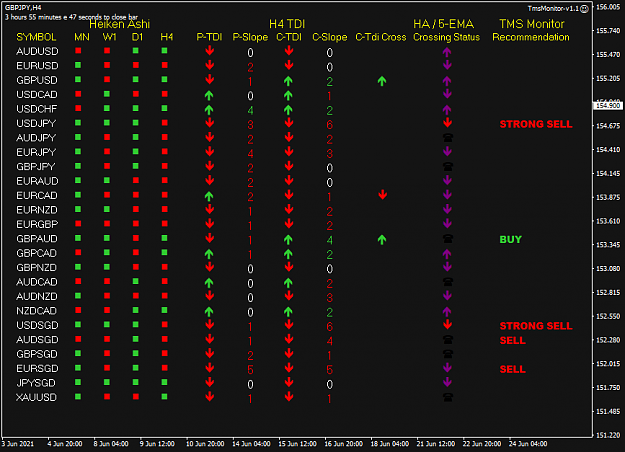Select the NZDCAD symbol
The height and width of the screenshot is (452, 625).
coord(36,311)
